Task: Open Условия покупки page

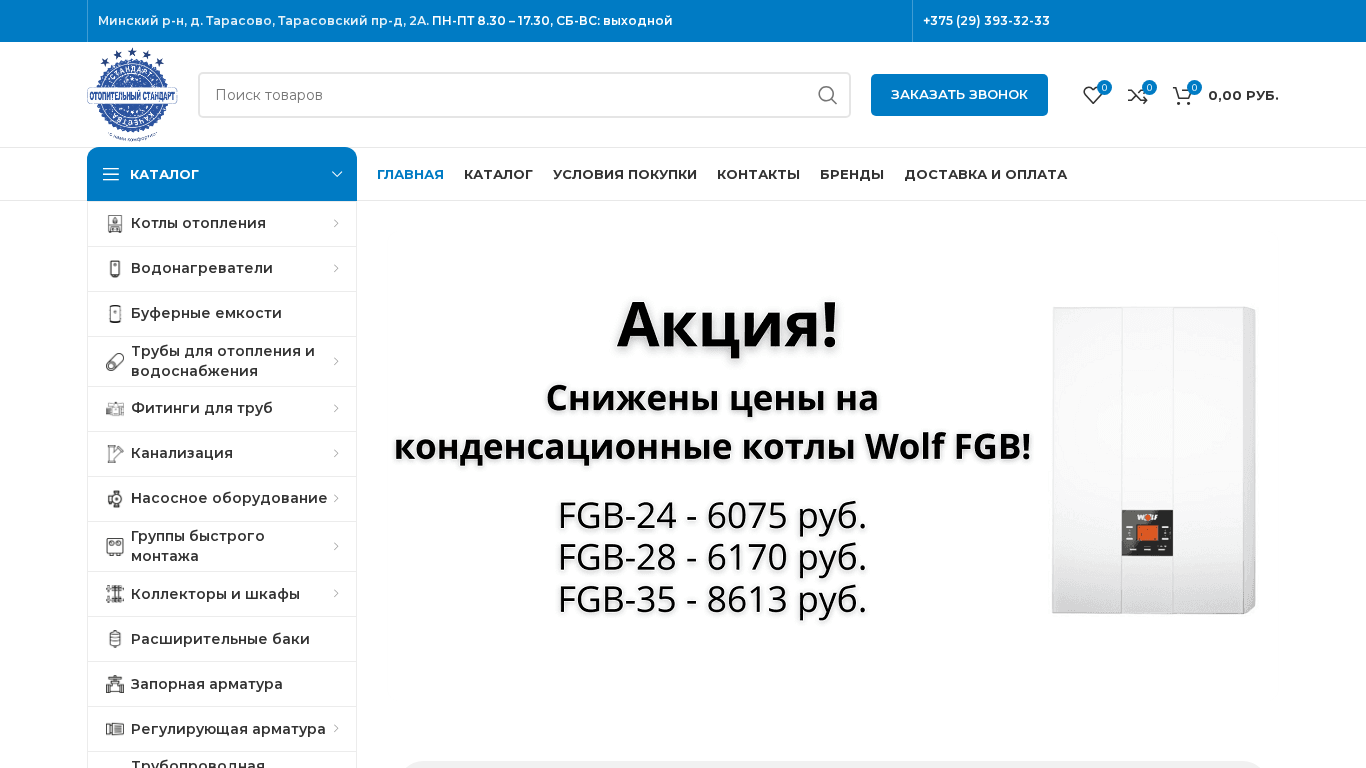Action: tap(625, 174)
